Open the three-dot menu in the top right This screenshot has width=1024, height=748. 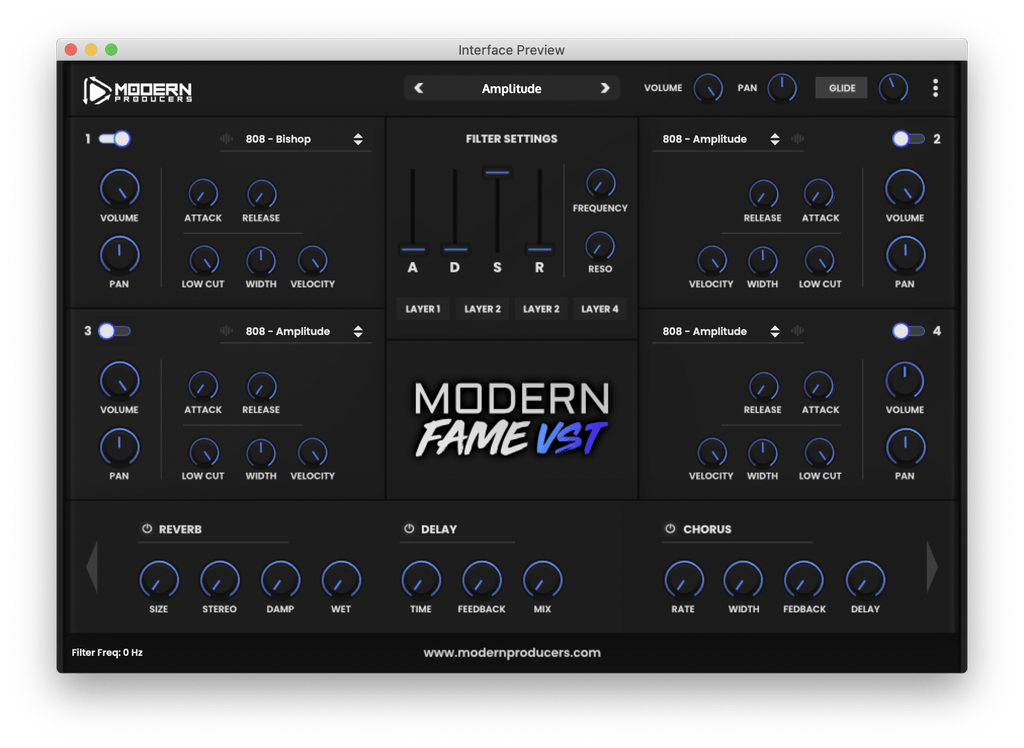(x=935, y=88)
